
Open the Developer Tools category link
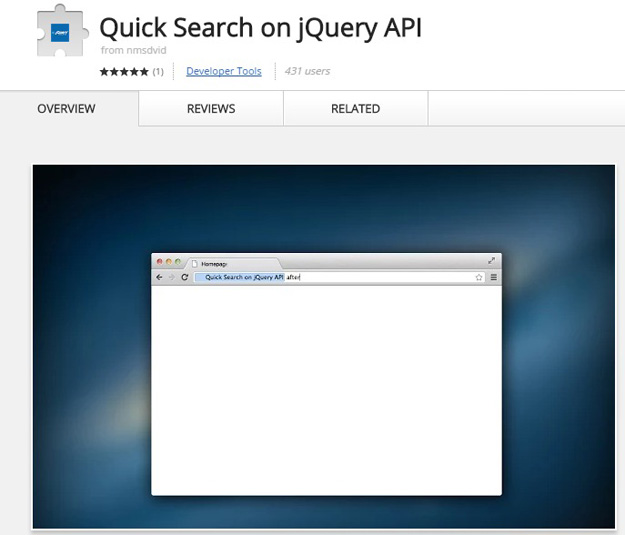(224, 71)
